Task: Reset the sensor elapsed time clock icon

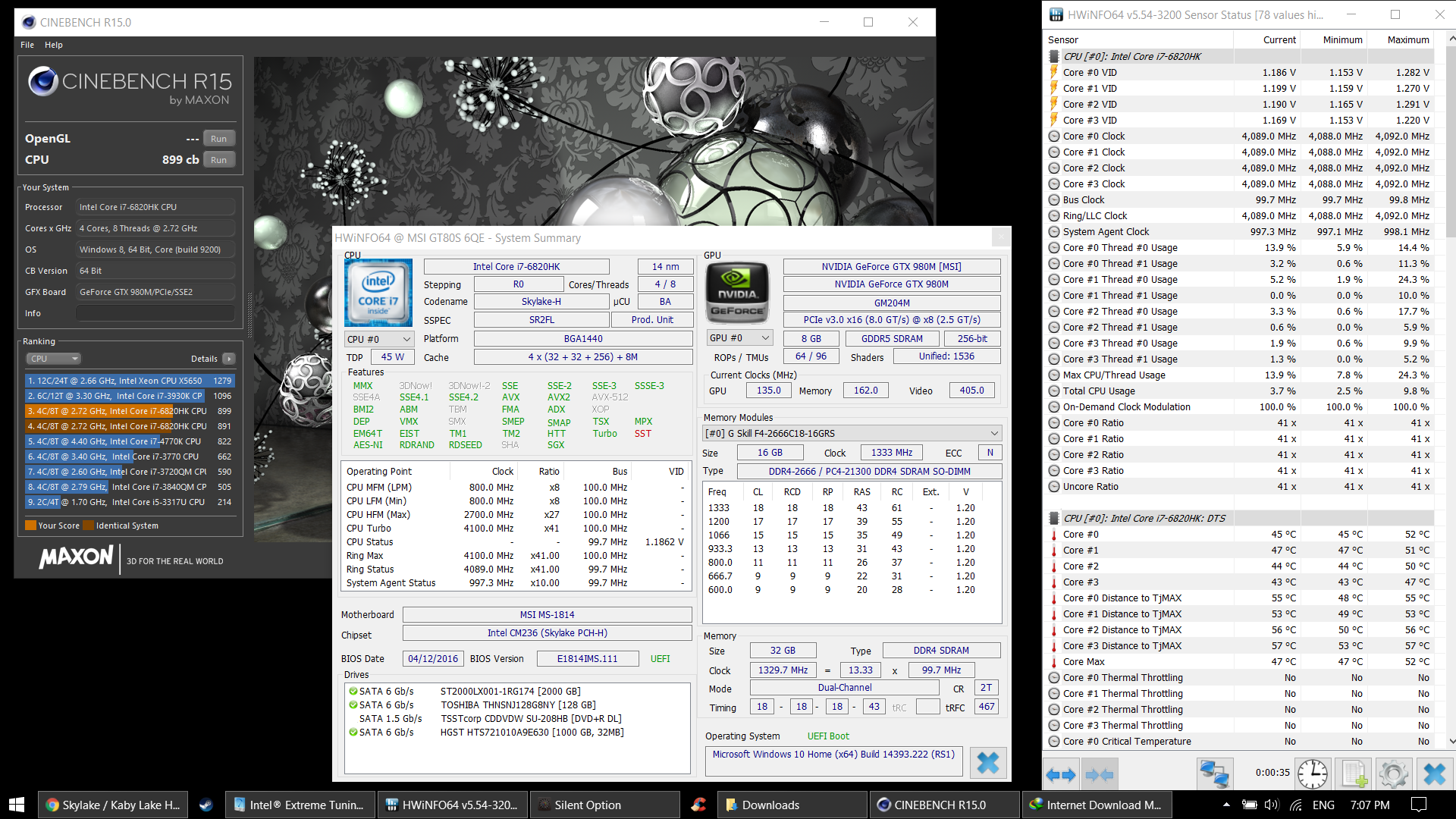Action: point(1312,775)
